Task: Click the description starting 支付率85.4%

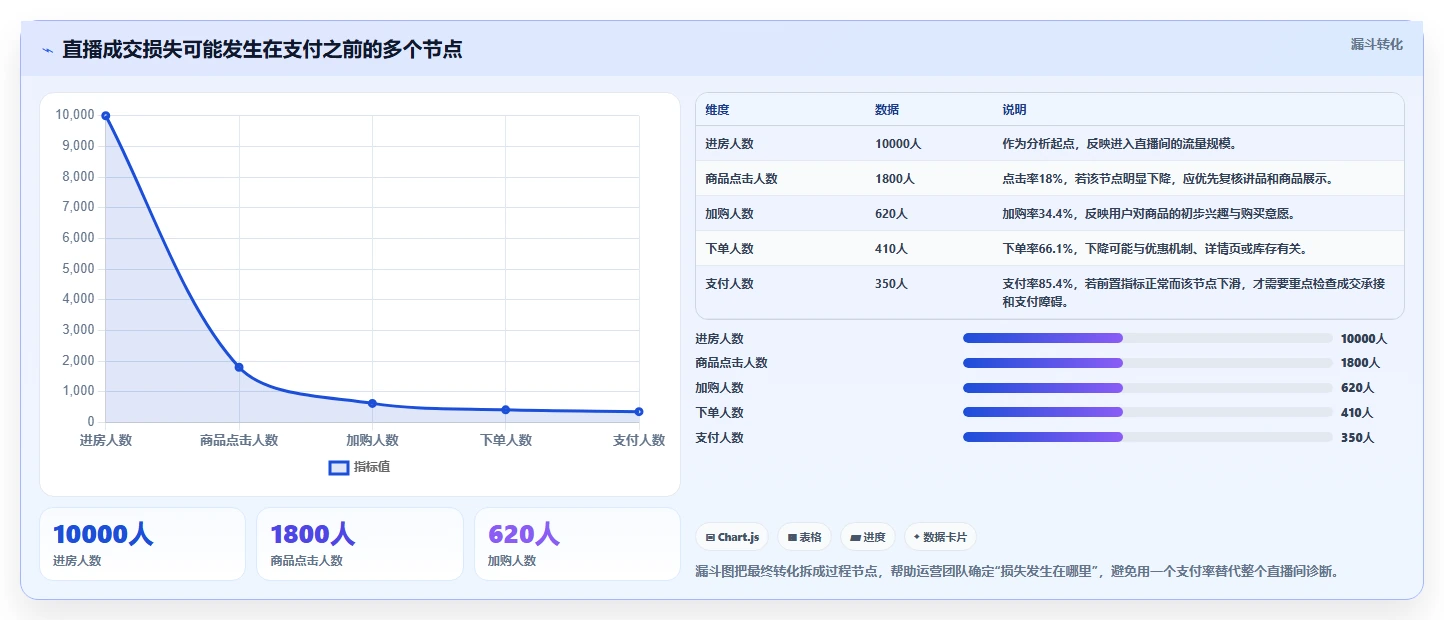Action: 1194,293
